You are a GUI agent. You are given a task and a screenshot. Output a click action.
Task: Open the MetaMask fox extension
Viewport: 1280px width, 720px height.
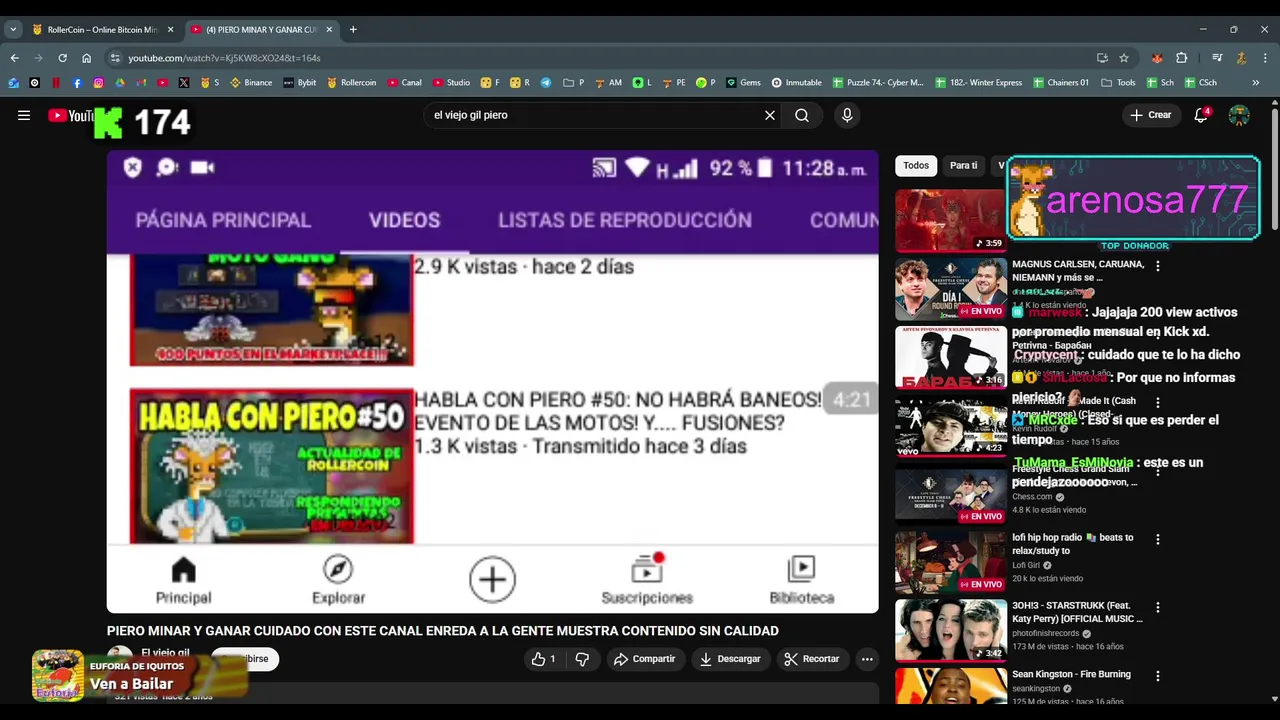1158,58
